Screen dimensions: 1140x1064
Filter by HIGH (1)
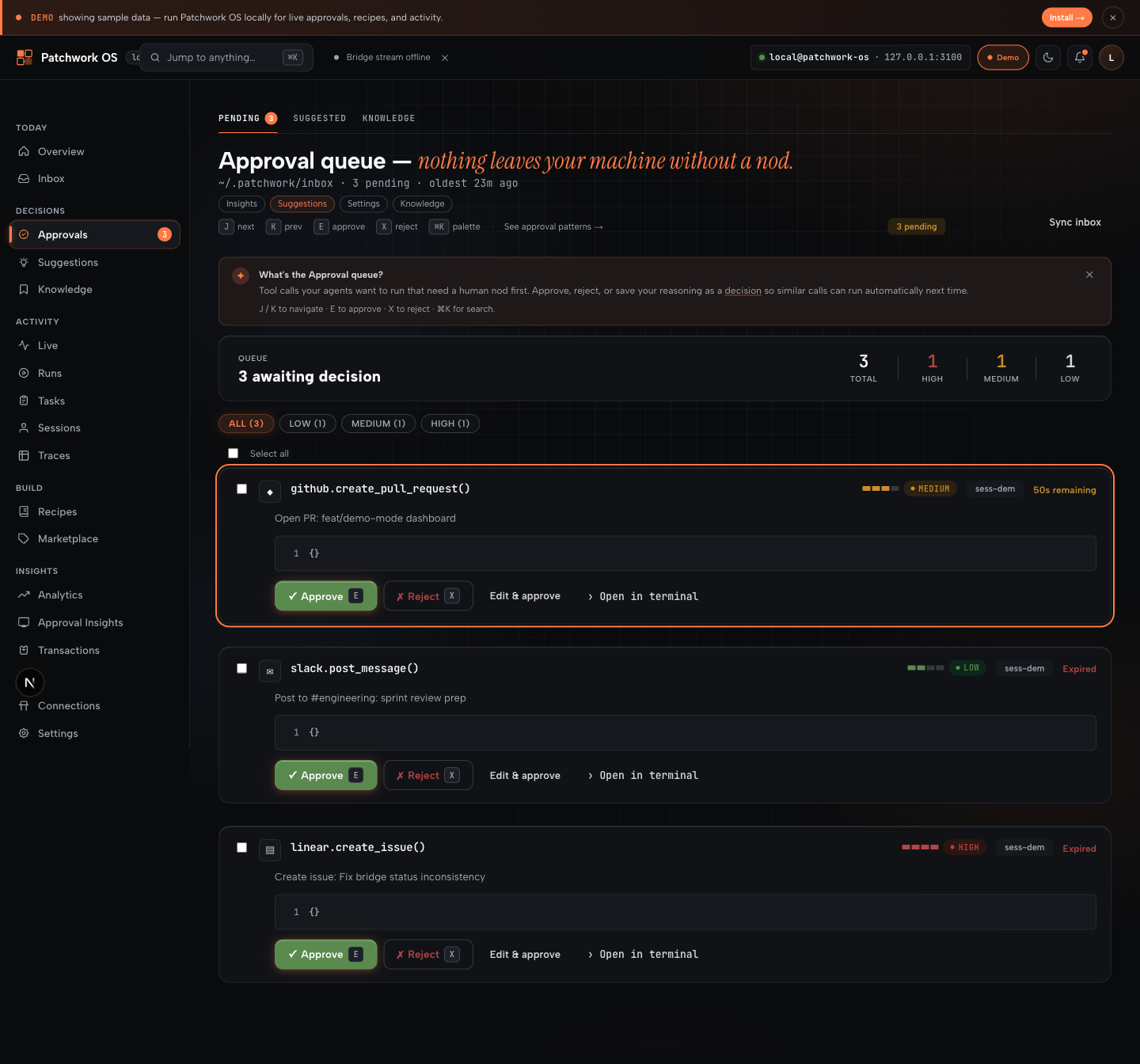[450, 424]
